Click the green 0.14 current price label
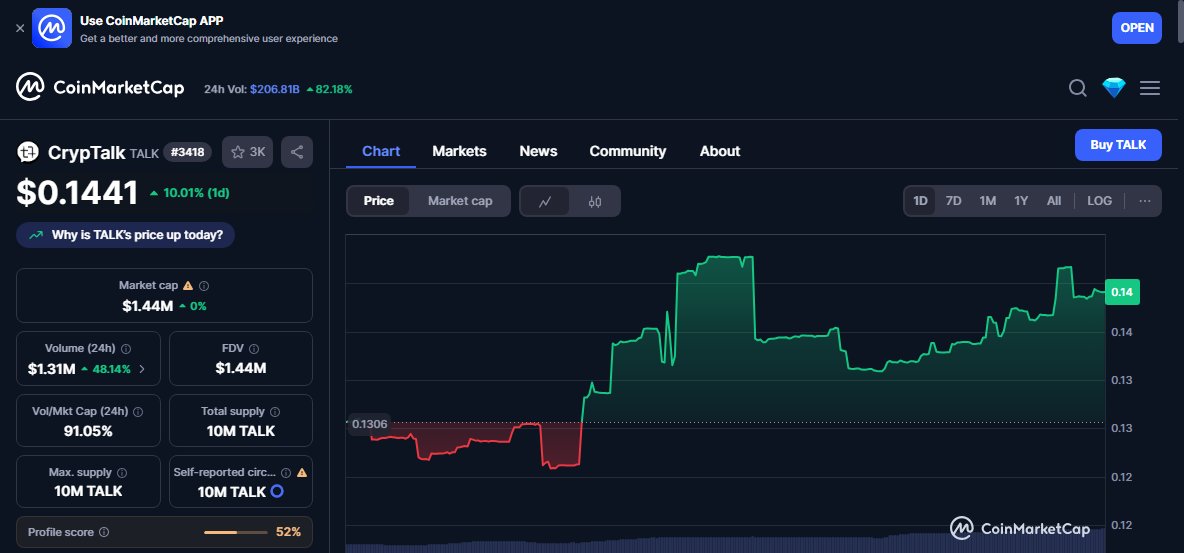 tap(1122, 292)
